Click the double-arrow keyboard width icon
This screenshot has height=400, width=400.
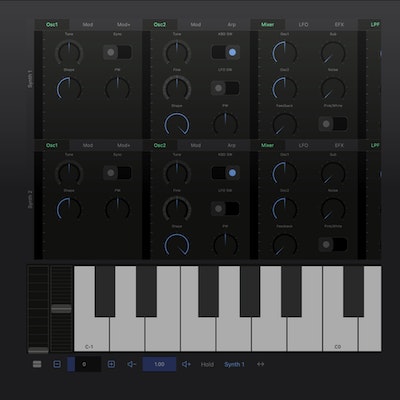(x=261, y=364)
